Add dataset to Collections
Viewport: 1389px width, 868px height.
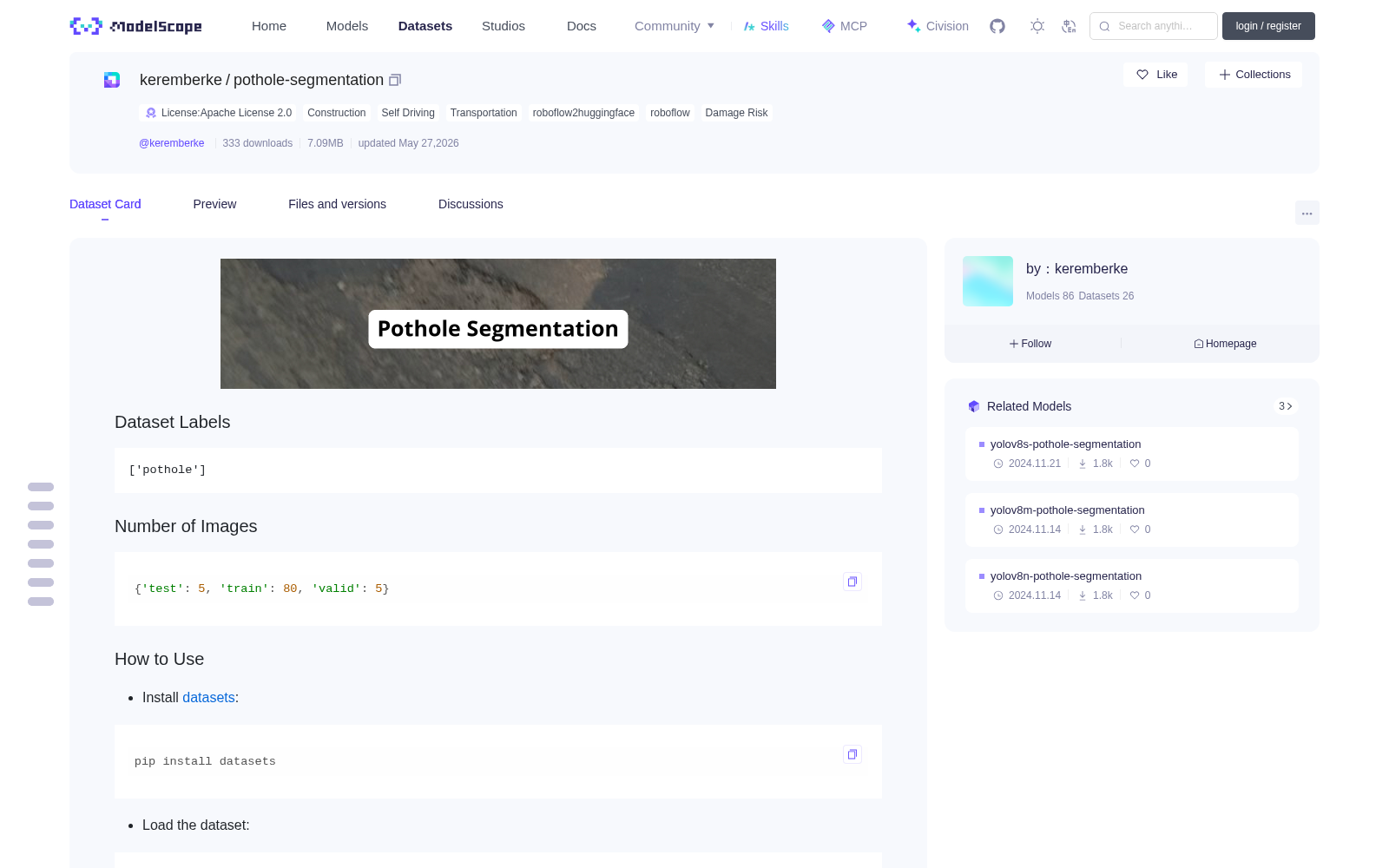pyautogui.click(x=1254, y=75)
